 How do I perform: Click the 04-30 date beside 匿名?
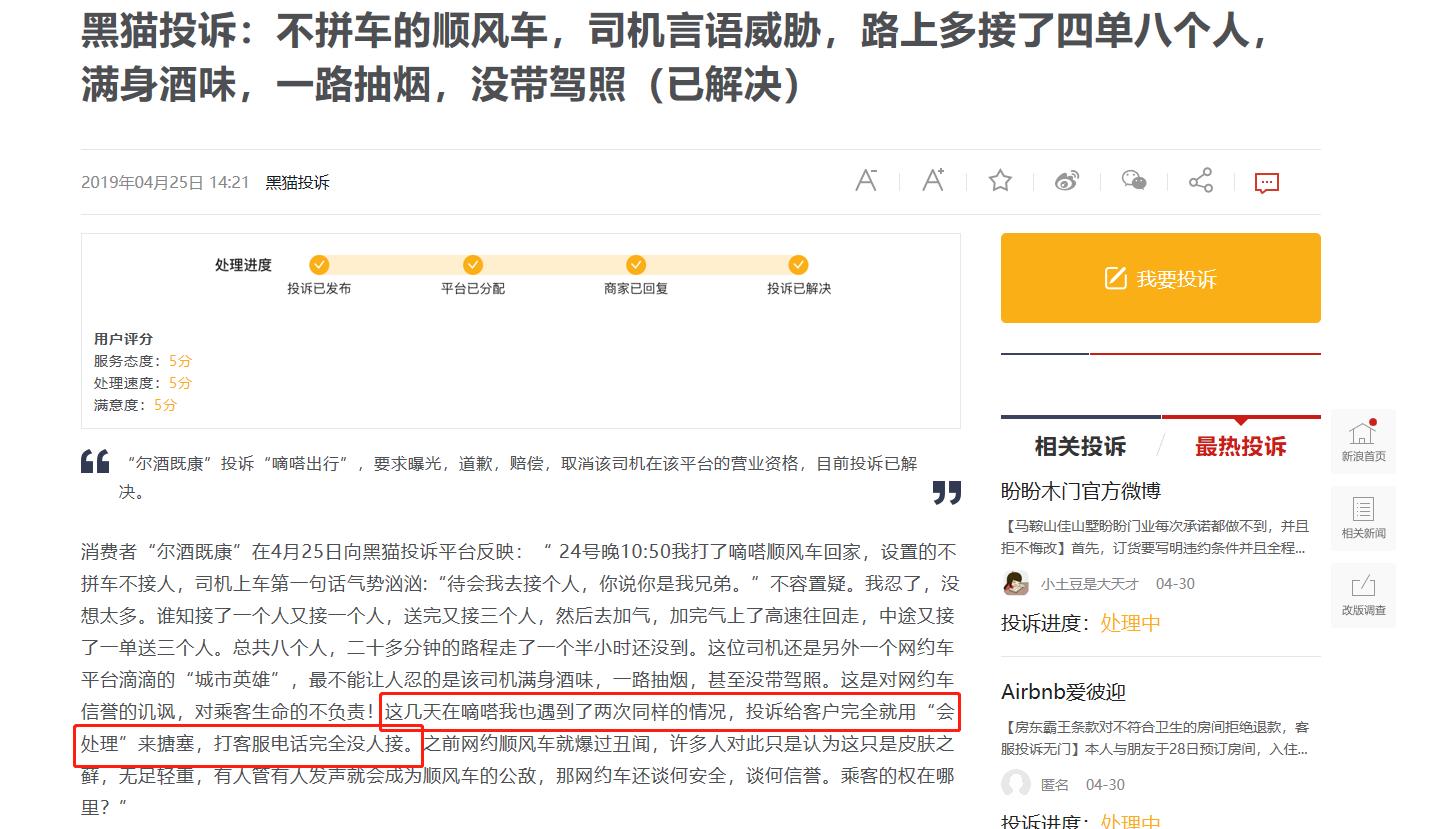pos(1105,785)
